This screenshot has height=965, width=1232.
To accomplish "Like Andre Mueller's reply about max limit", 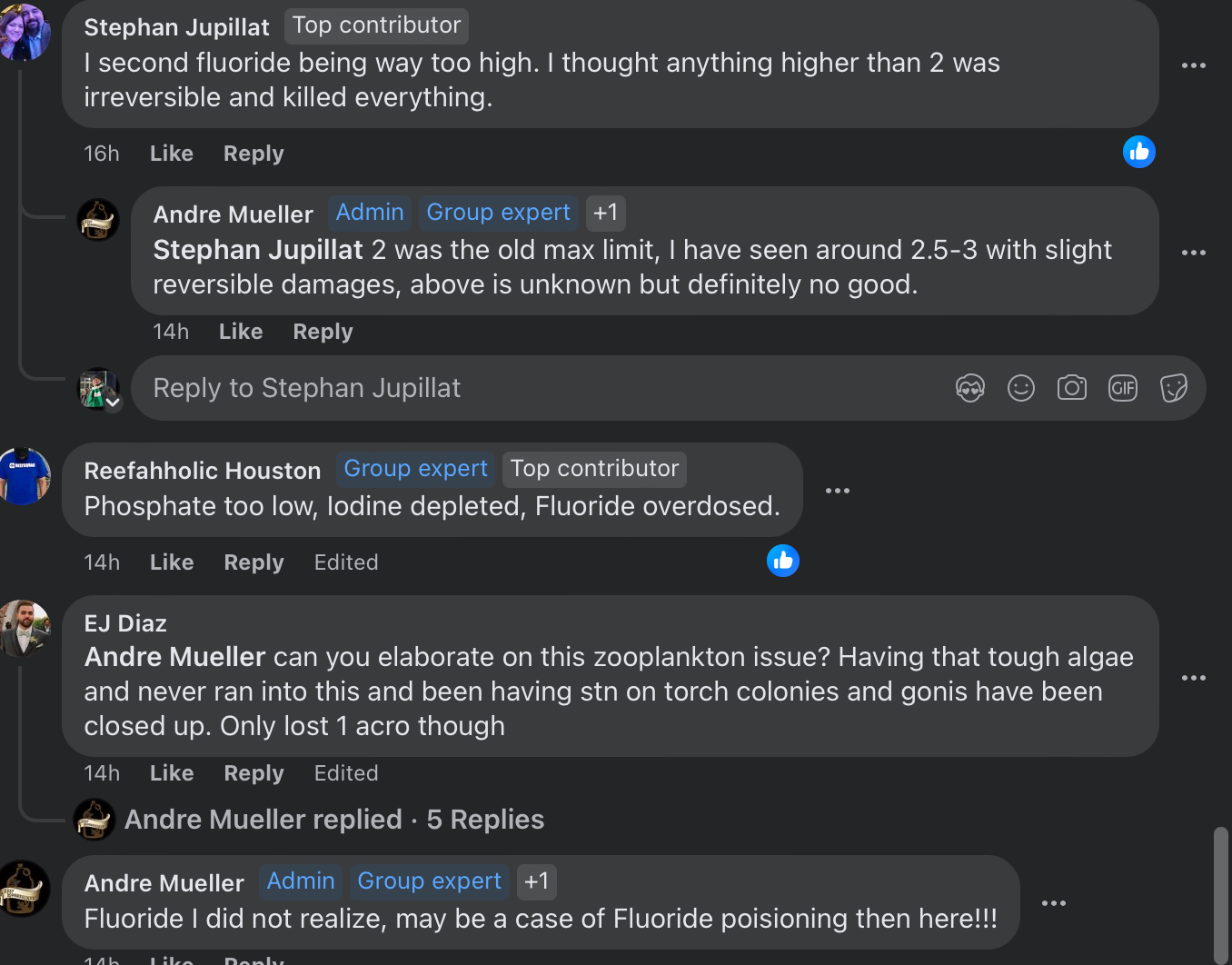I will (x=240, y=332).
